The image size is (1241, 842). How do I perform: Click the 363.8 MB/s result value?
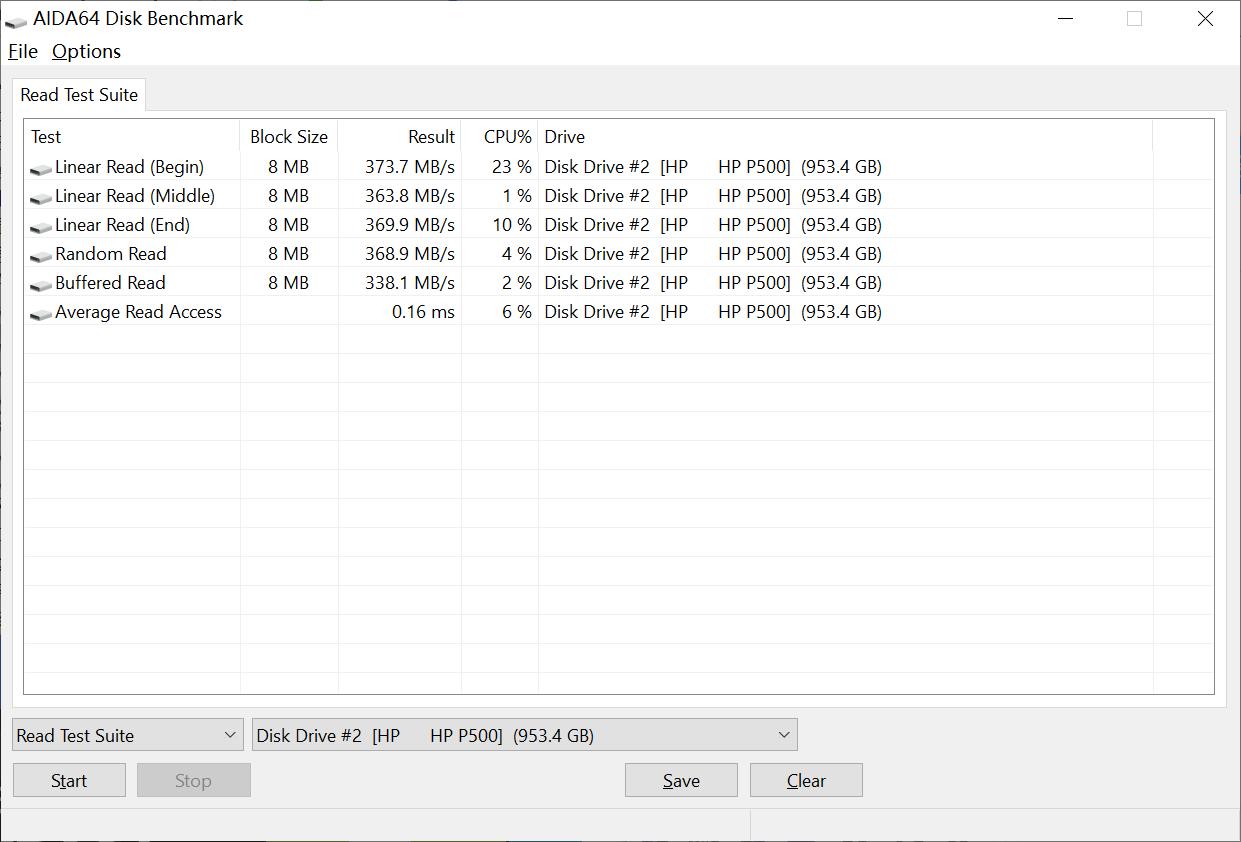[x=410, y=195]
